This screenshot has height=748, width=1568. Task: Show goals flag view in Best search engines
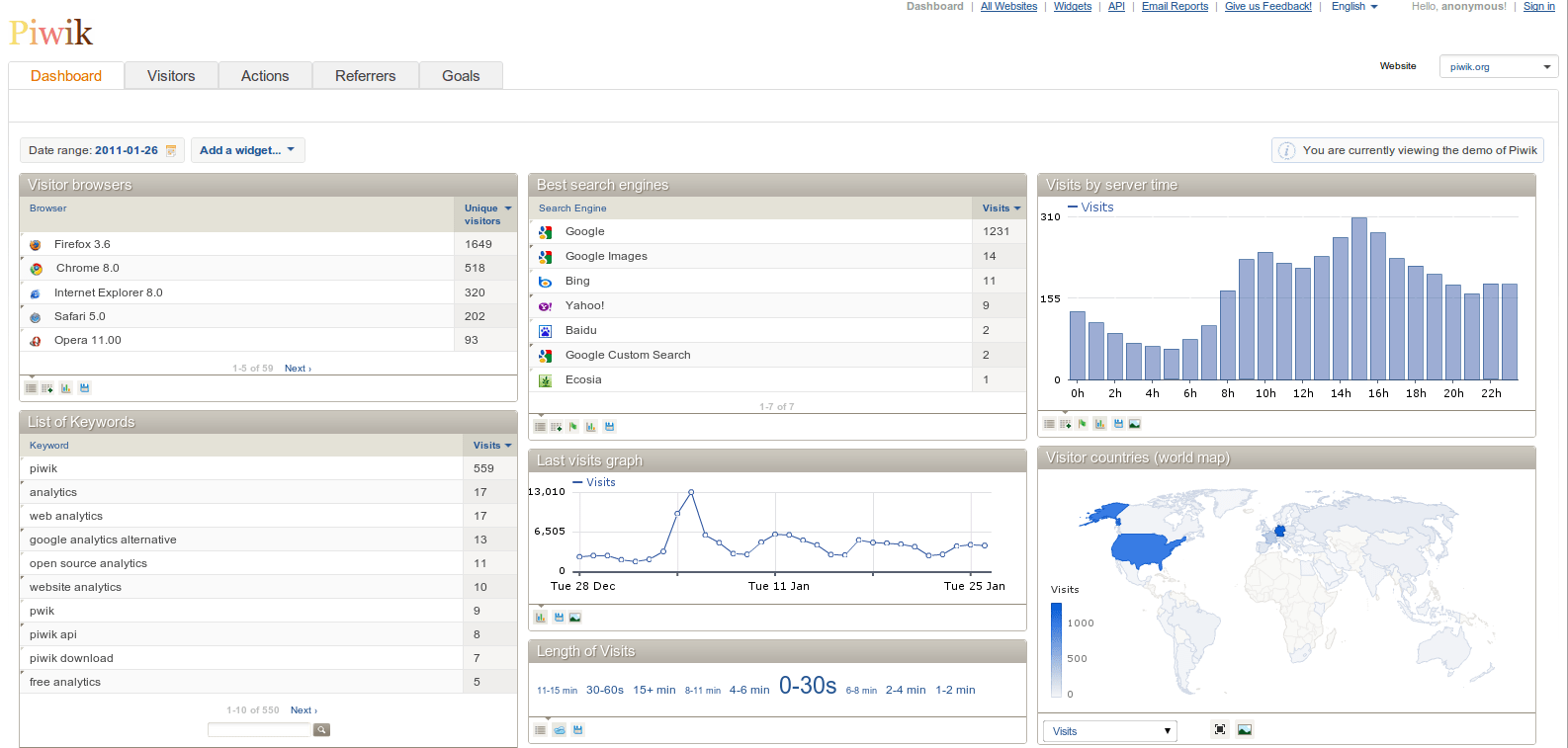pyautogui.click(x=573, y=427)
